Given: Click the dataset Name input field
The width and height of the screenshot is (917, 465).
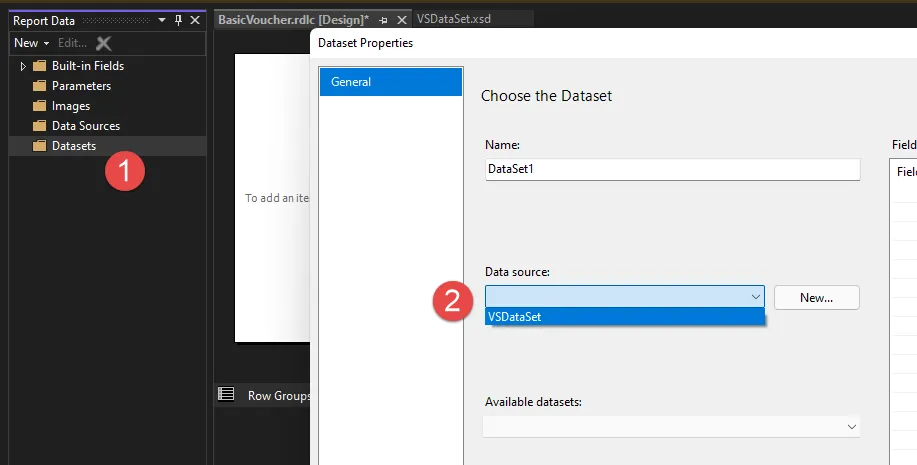Looking at the screenshot, I should pos(672,169).
